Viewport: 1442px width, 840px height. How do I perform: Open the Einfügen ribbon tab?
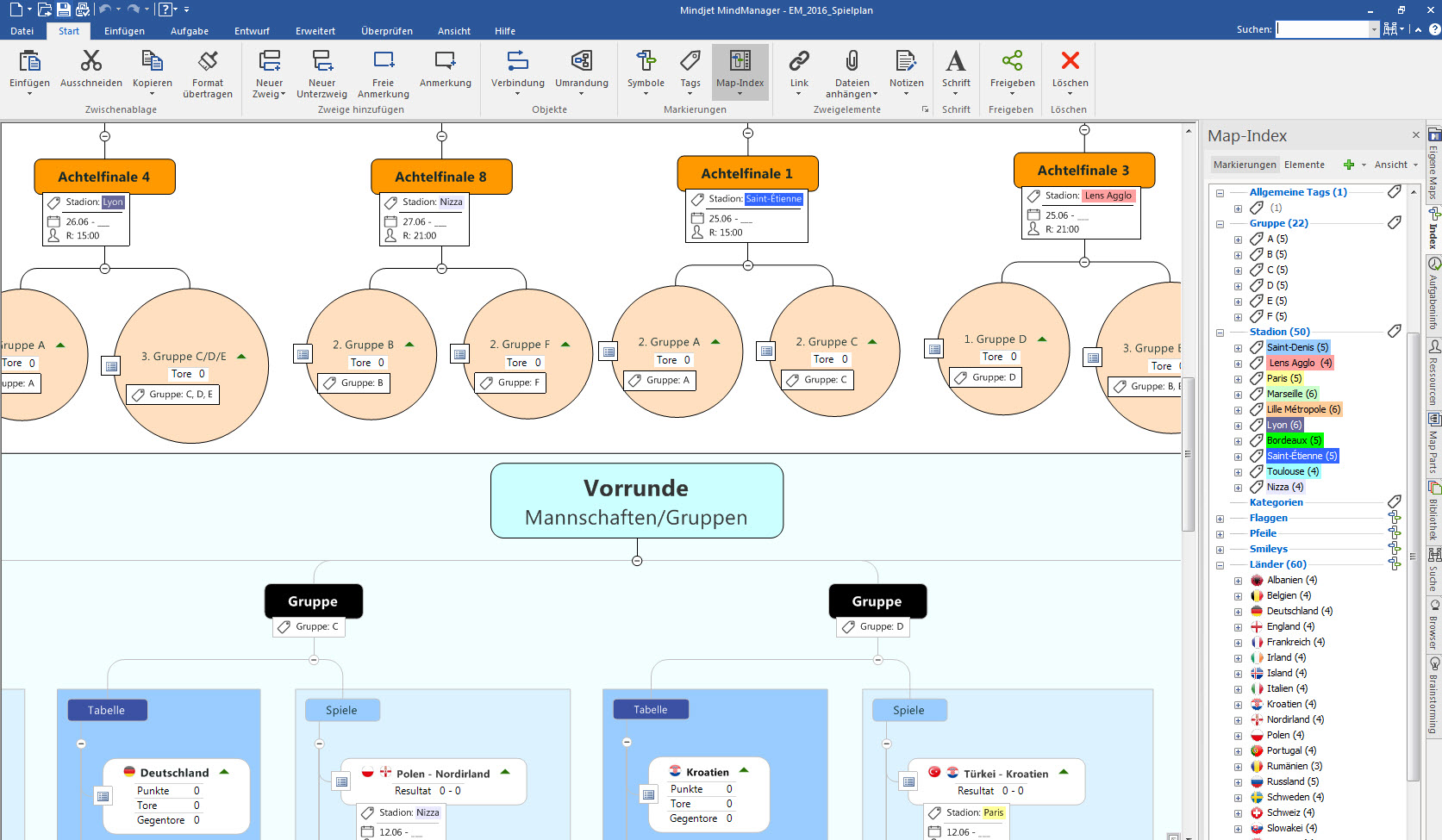[124, 31]
